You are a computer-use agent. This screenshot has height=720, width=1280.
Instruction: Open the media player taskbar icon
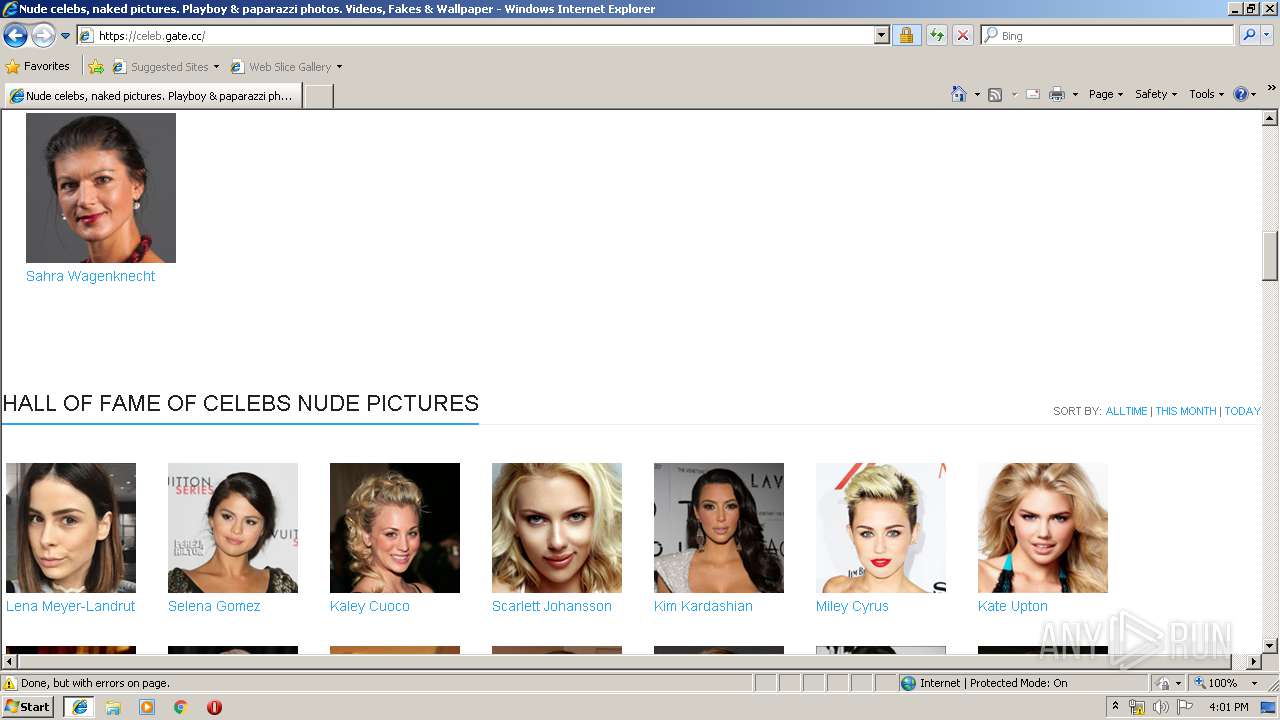pyautogui.click(x=147, y=707)
